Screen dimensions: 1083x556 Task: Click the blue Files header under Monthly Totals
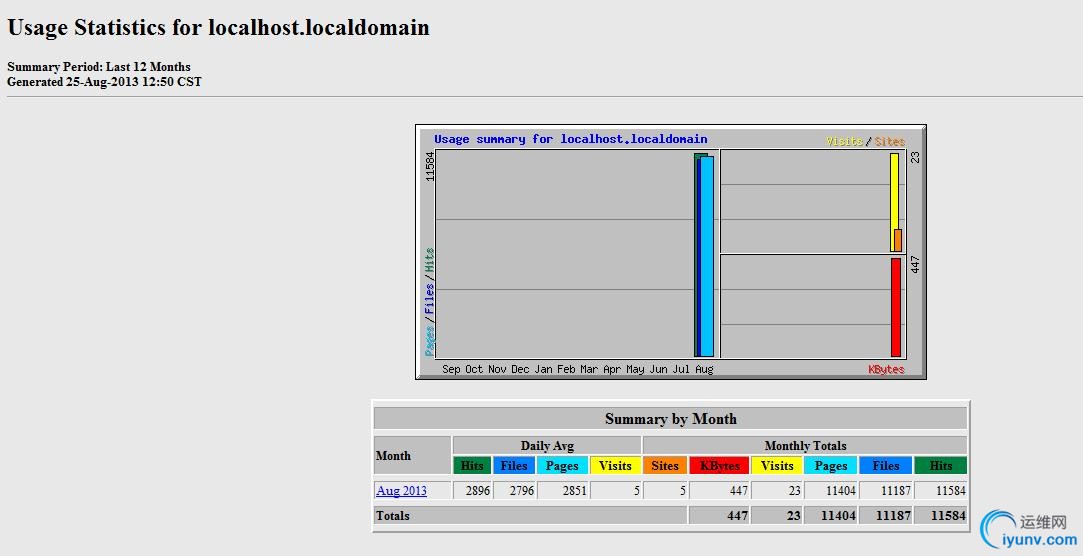click(x=885, y=466)
